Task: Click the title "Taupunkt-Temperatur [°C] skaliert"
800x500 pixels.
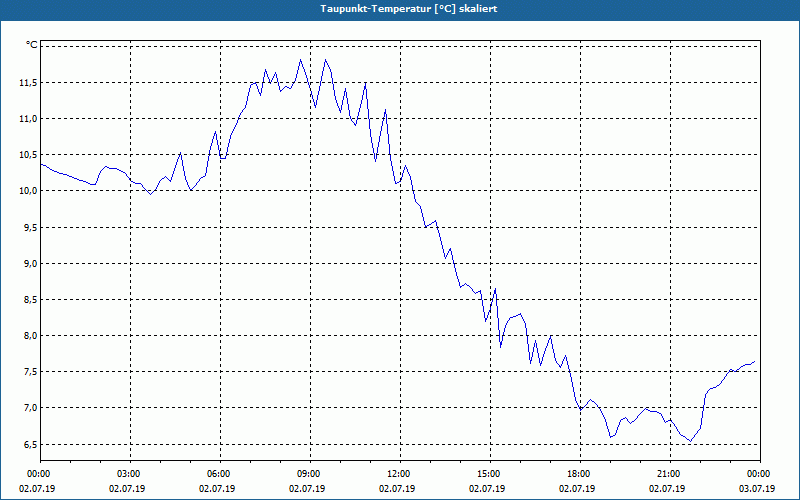Action: (x=409, y=9)
